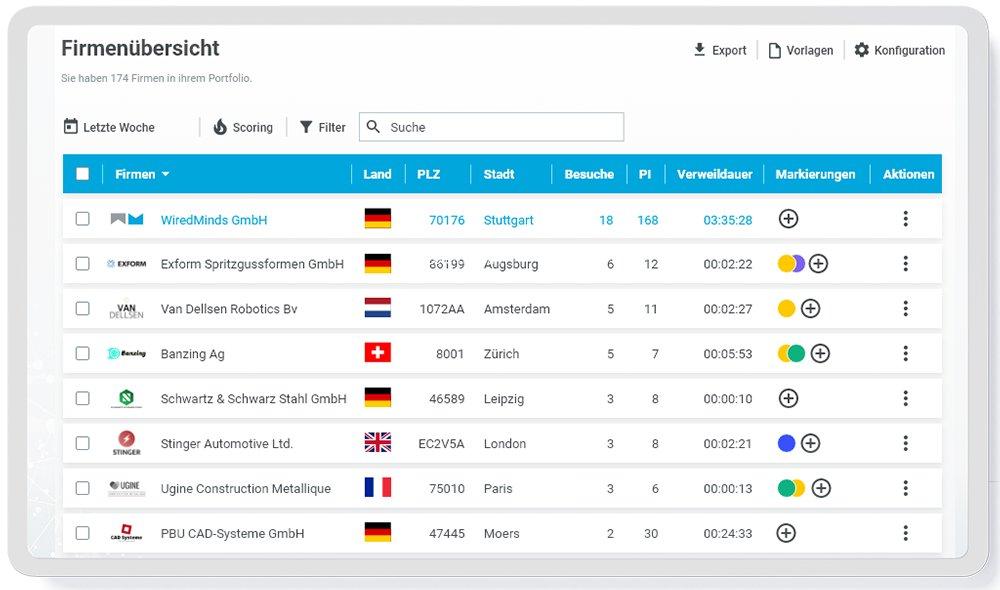Focus the Suche search field
The image size is (1000, 590).
[x=492, y=127]
